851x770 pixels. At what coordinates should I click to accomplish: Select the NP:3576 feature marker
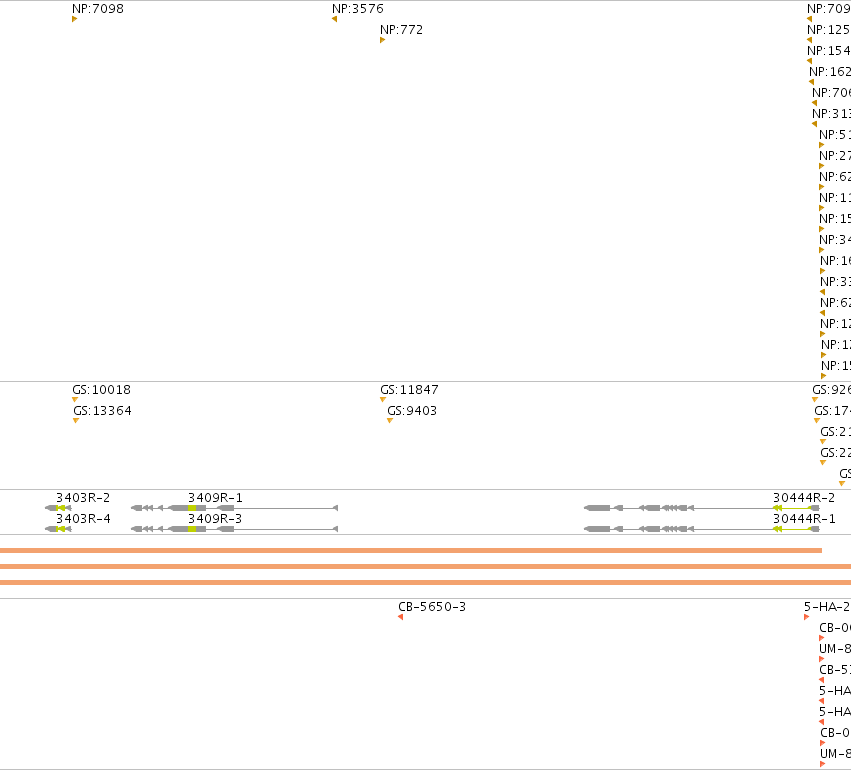(x=334, y=19)
